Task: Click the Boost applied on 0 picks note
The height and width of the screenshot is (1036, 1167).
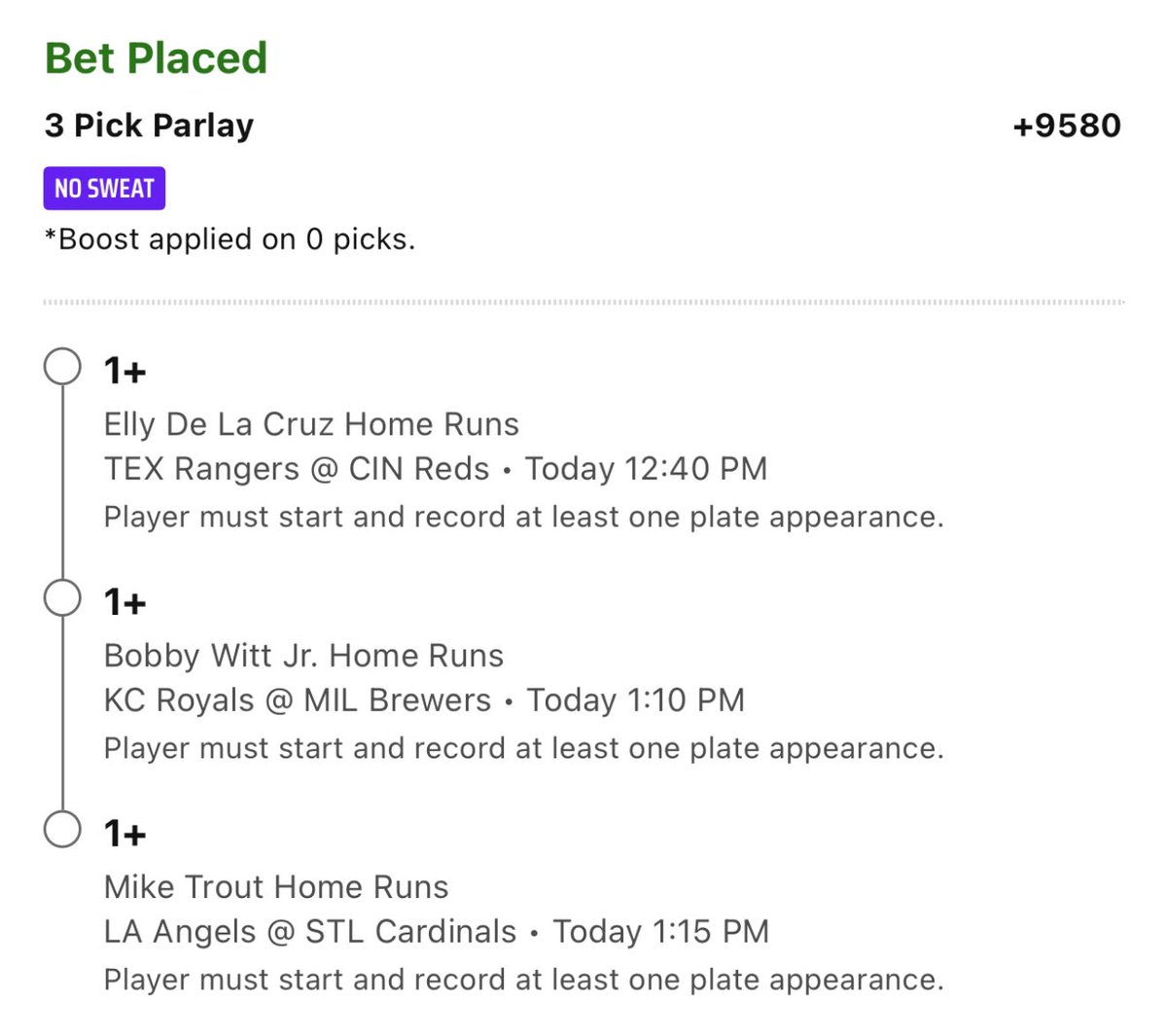Action: [x=230, y=239]
